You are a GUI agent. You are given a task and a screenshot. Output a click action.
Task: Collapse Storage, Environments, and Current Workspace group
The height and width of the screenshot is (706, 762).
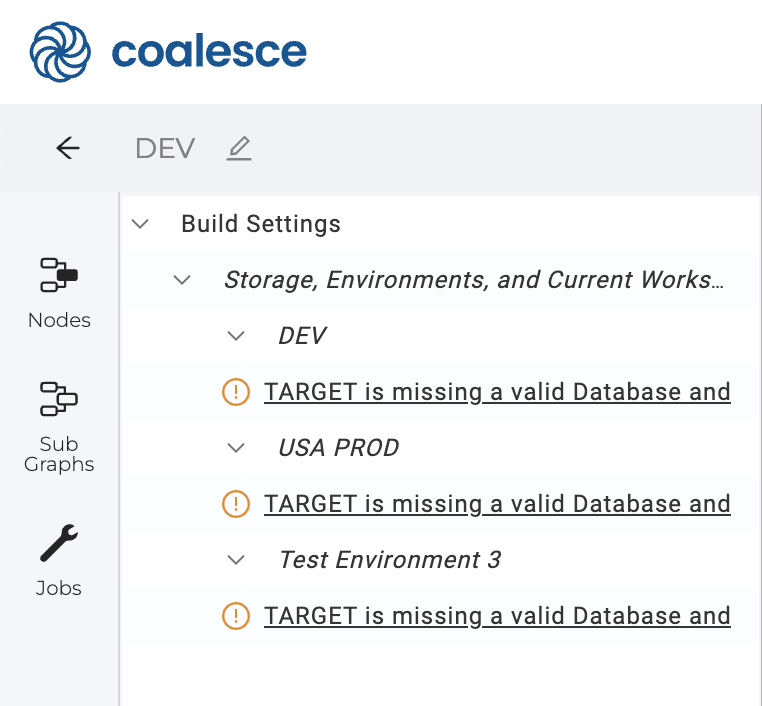tap(182, 280)
